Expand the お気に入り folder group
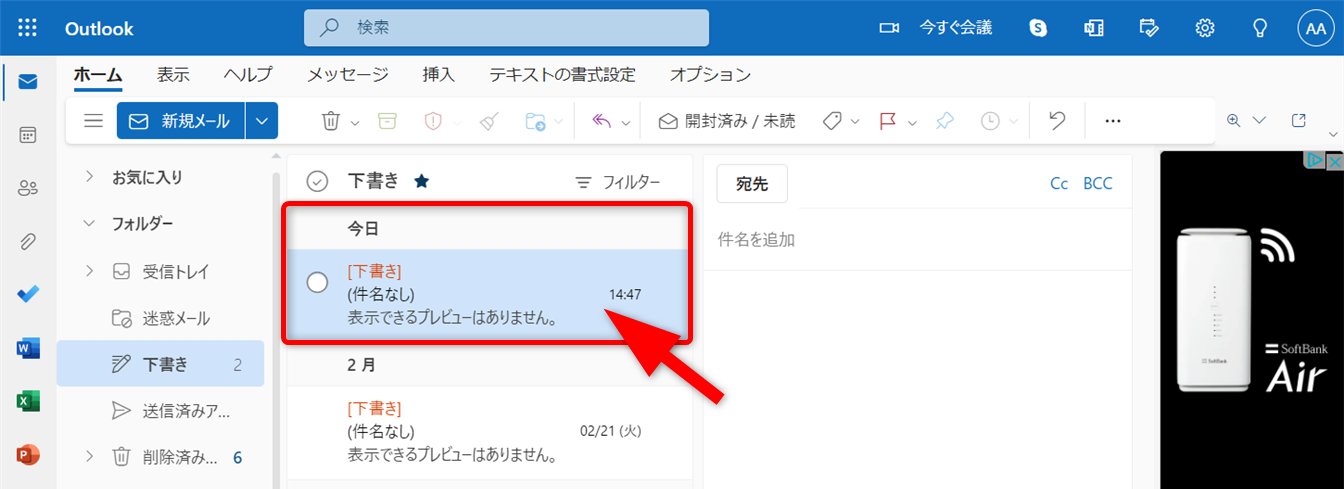Screen dimensions: 1344x489 (90, 177)
